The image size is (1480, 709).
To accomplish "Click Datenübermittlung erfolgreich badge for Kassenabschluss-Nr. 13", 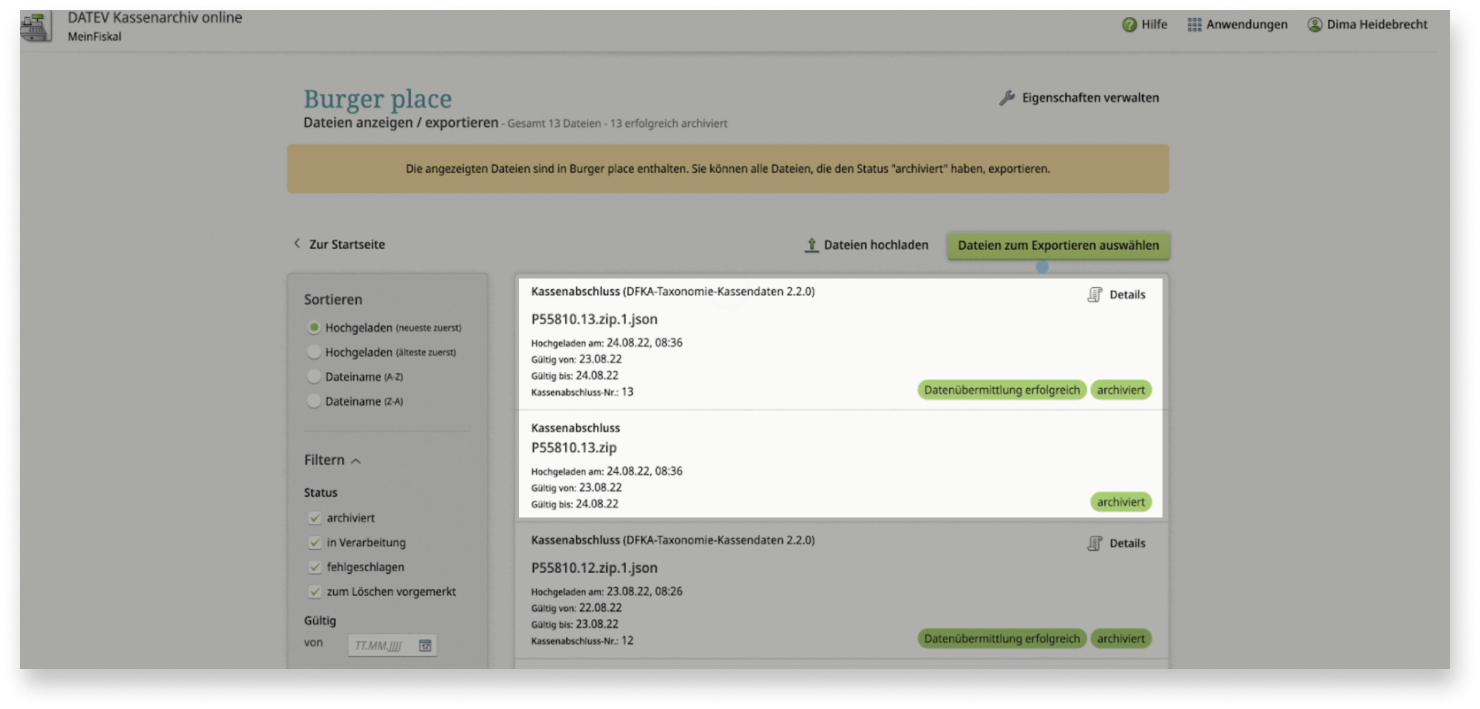I will (1002, 390).
